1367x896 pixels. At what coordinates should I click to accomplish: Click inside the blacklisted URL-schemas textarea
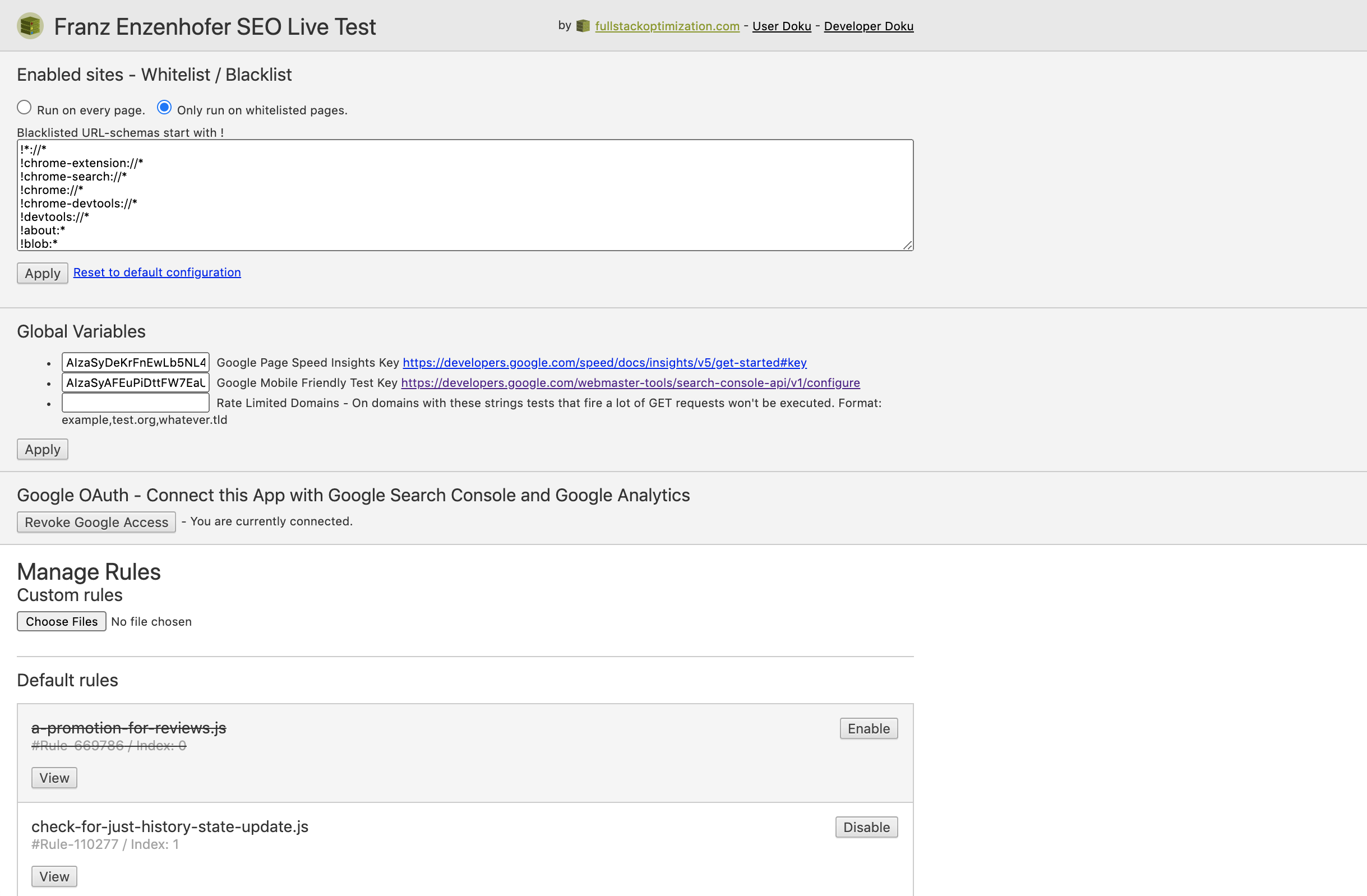(459, 195)
